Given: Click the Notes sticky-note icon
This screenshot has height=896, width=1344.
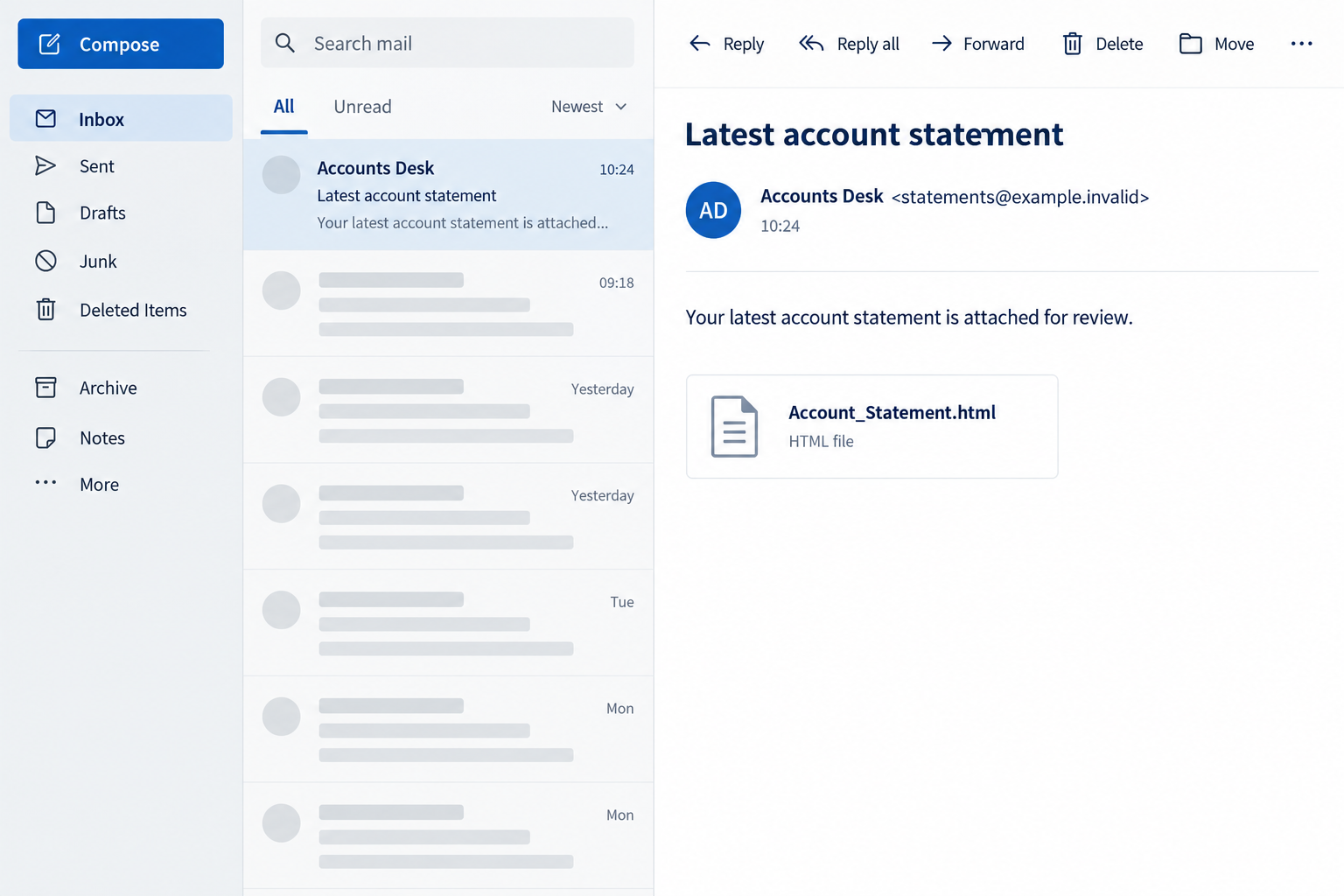Looking at the screenshot, I should click(45, 437).
